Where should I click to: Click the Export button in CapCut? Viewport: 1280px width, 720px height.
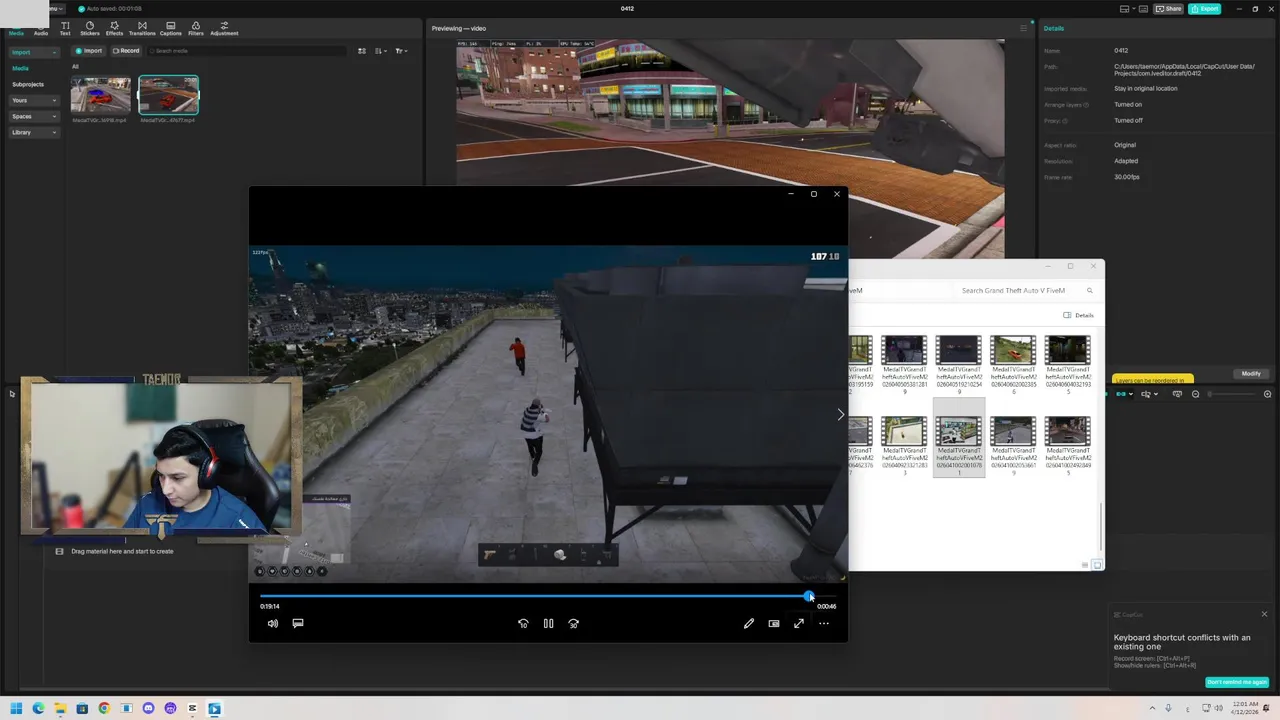pyautogui.click(x=1205, y=9)
